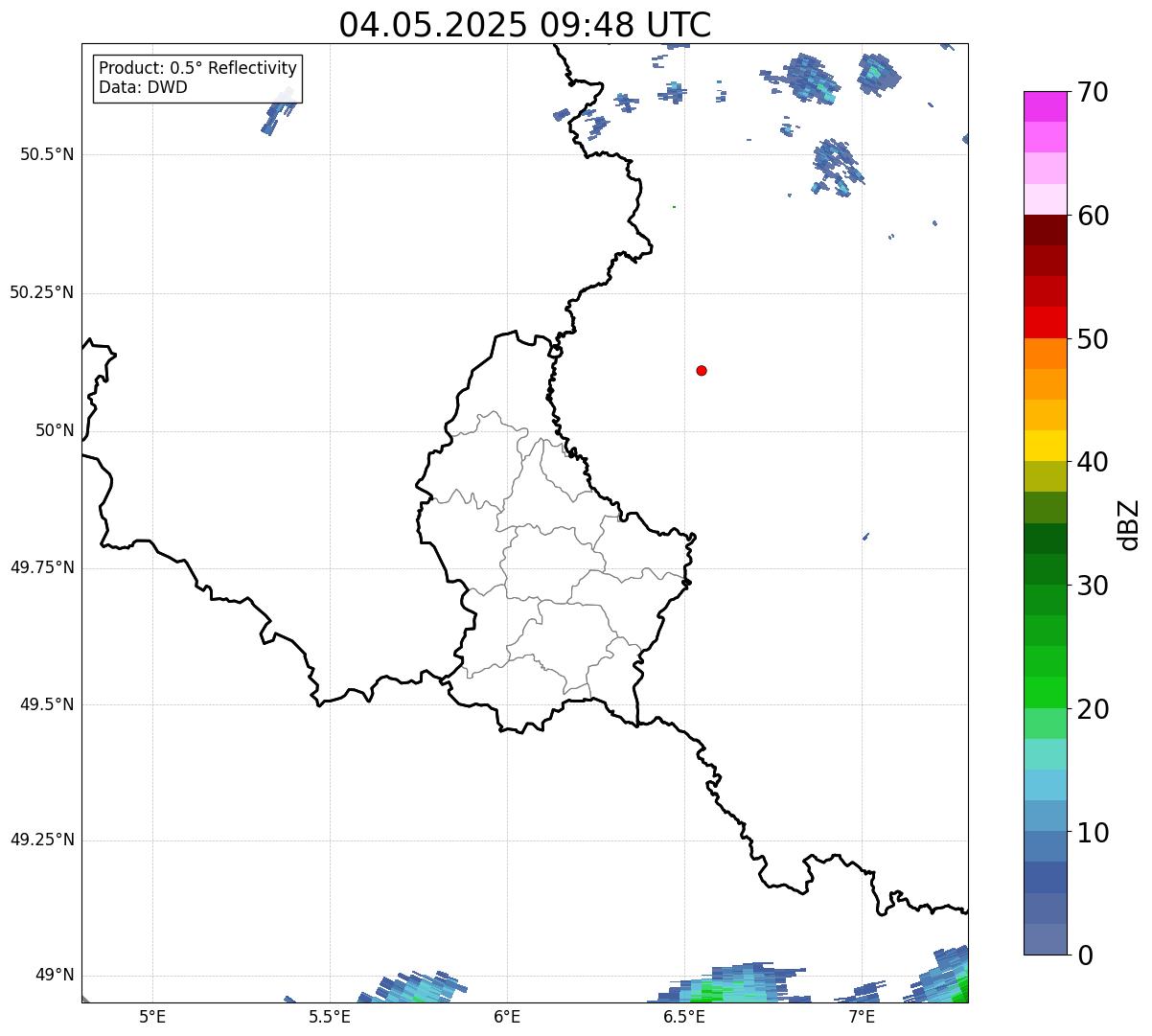Image resolution: width=1152 pixels, height=1036 pixels.
Task: Click the latitude label 49.5°N
Action: click(47, 704)
